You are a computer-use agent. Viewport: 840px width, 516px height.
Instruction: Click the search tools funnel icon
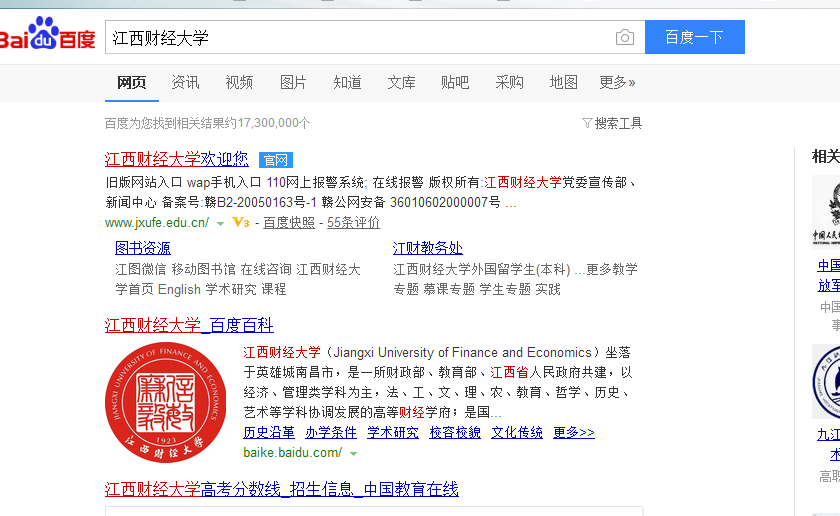click(587, 123)
